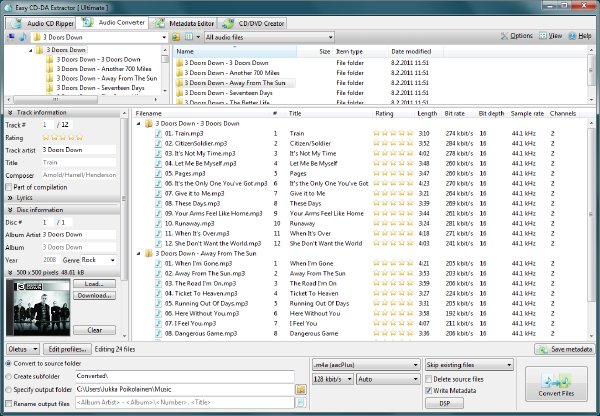The image size is (600, 416).
Task: Open the Options menu
Action: (516, 36)
